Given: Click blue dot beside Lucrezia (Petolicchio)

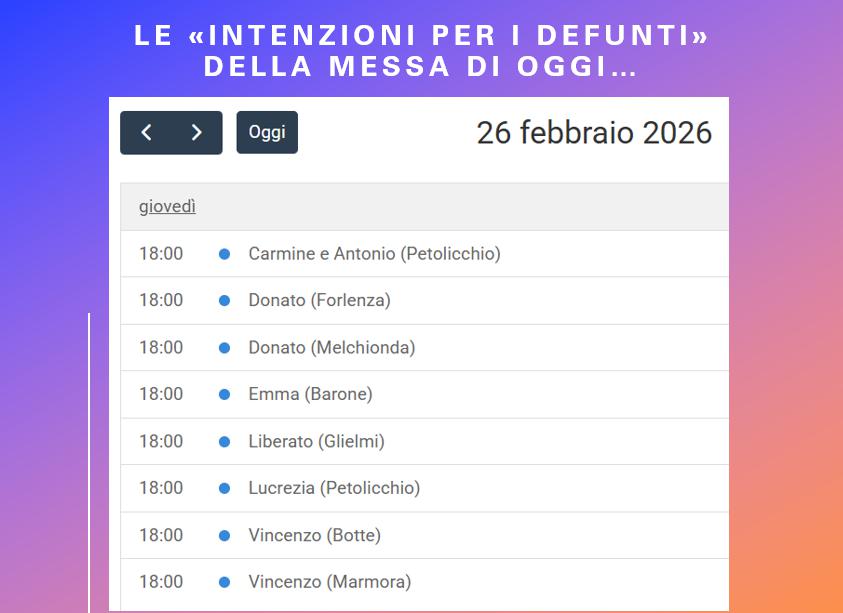Looking at the screenshot, I should 224,488.
